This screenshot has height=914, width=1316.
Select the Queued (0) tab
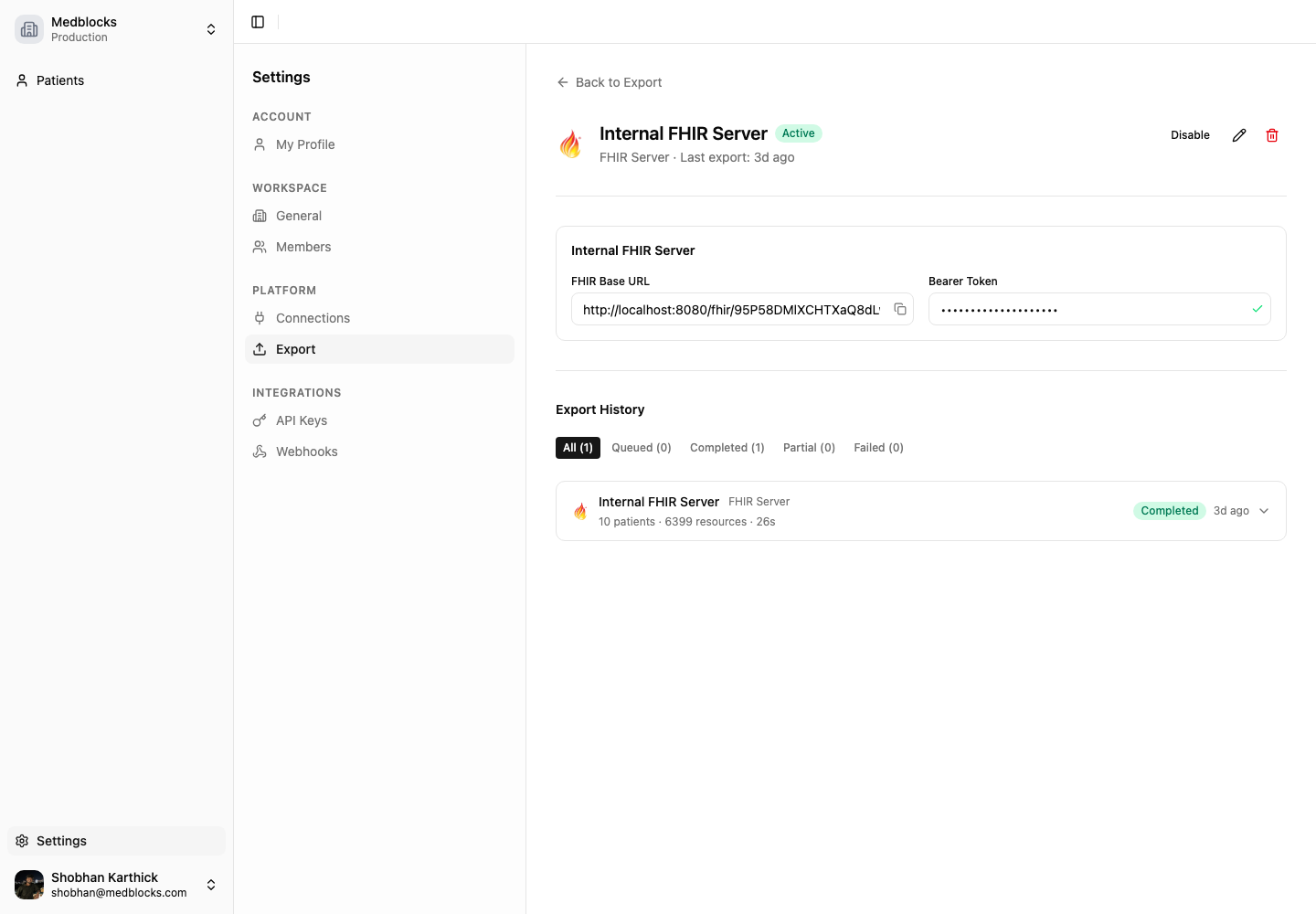pyautogui.click(x=642, y=448)
